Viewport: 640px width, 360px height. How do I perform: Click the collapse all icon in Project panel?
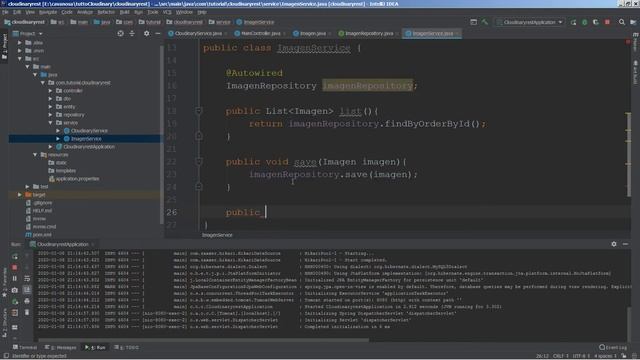point(132,33)
